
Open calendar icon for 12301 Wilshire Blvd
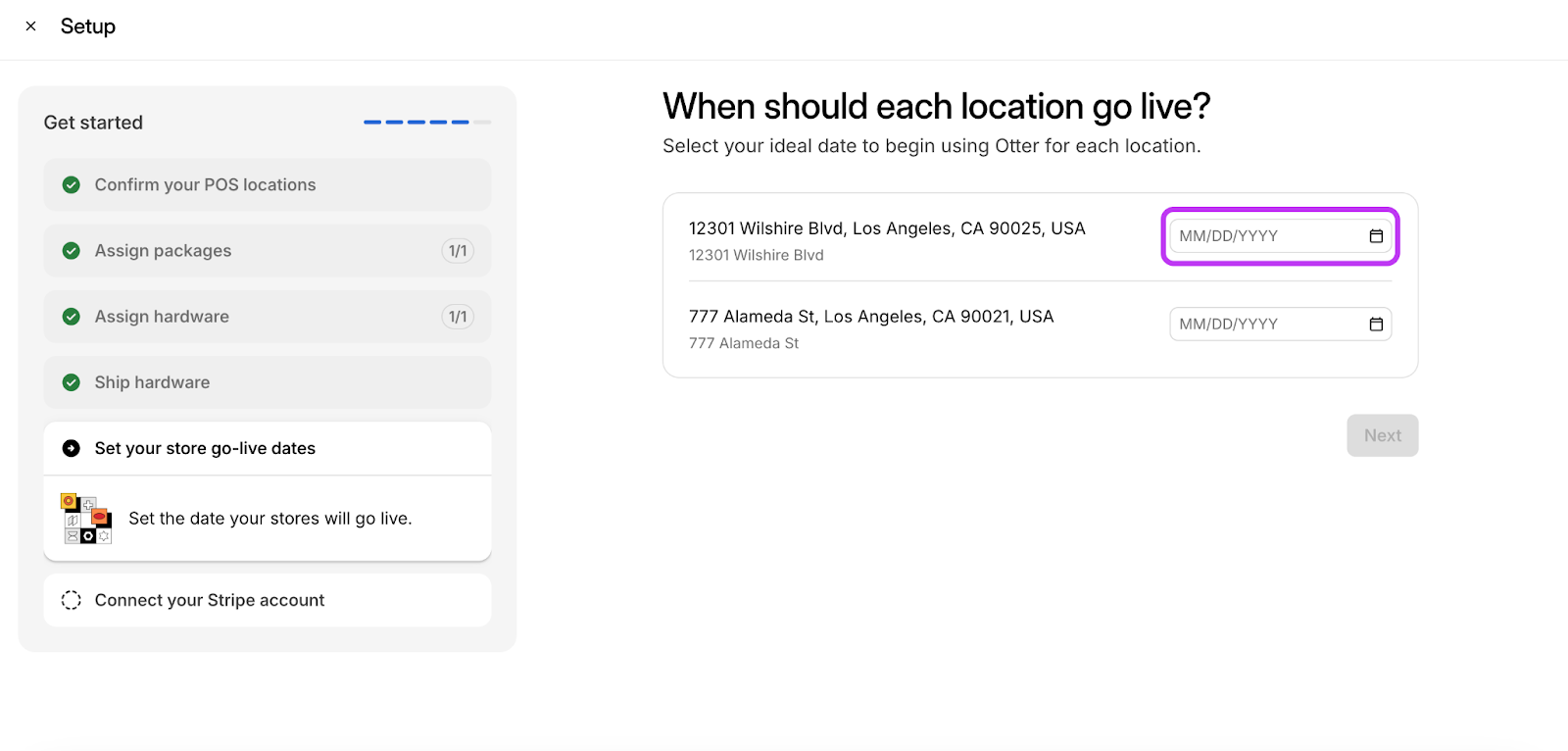(x=1376, y=236)
